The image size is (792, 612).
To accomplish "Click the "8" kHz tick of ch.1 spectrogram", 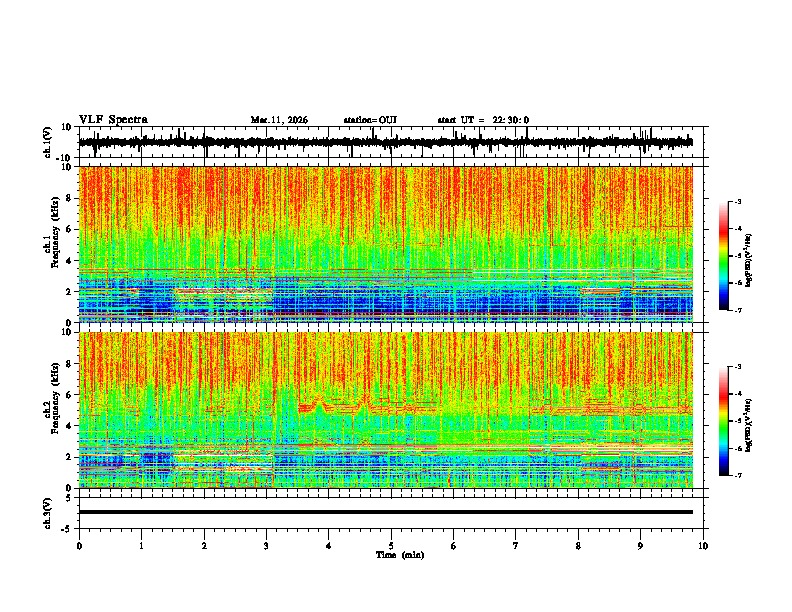I will click(x=69, y=198).
